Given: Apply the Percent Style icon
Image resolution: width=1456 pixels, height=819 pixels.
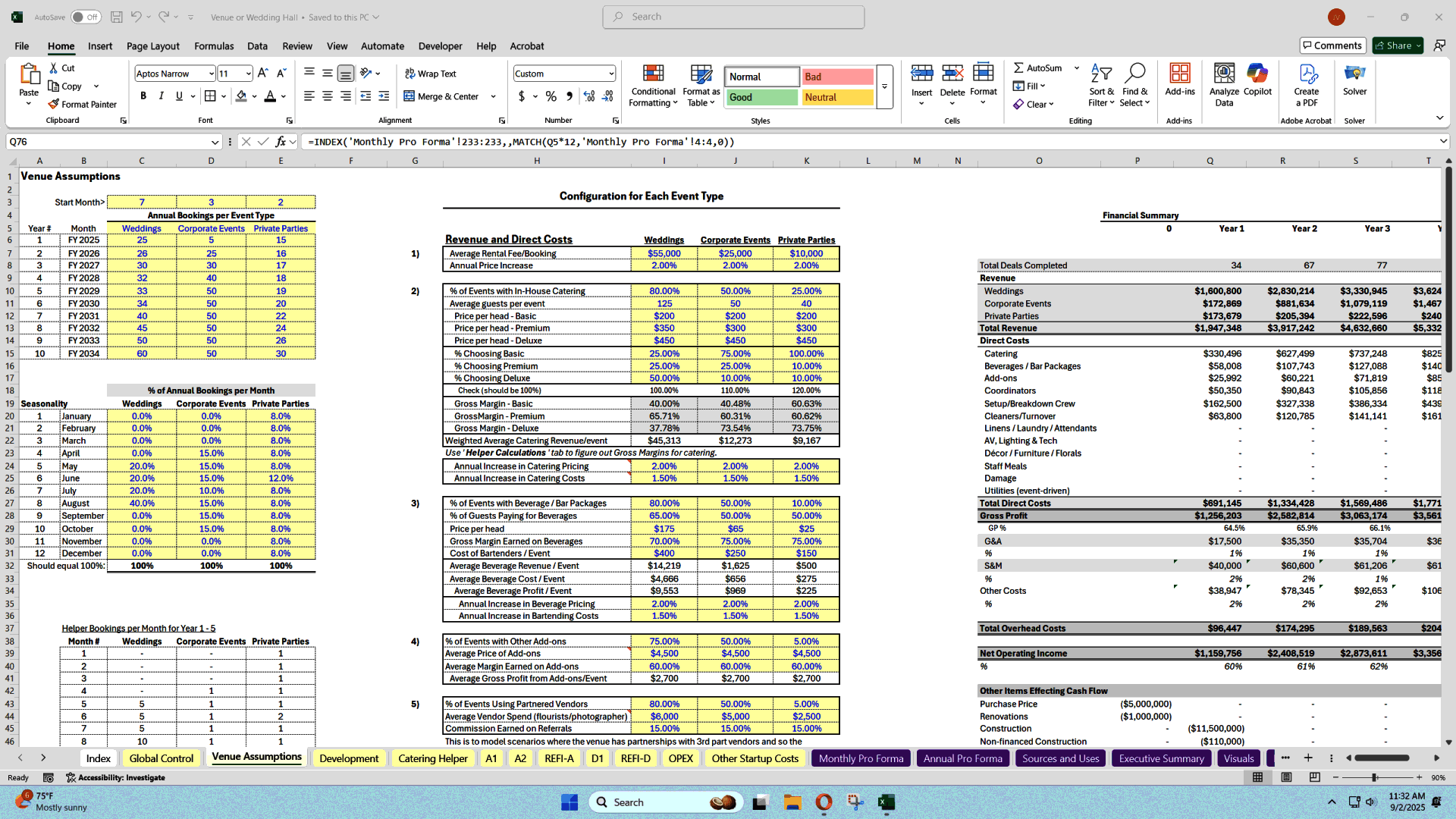Looking at the screenshot, I should click(551, 96).
